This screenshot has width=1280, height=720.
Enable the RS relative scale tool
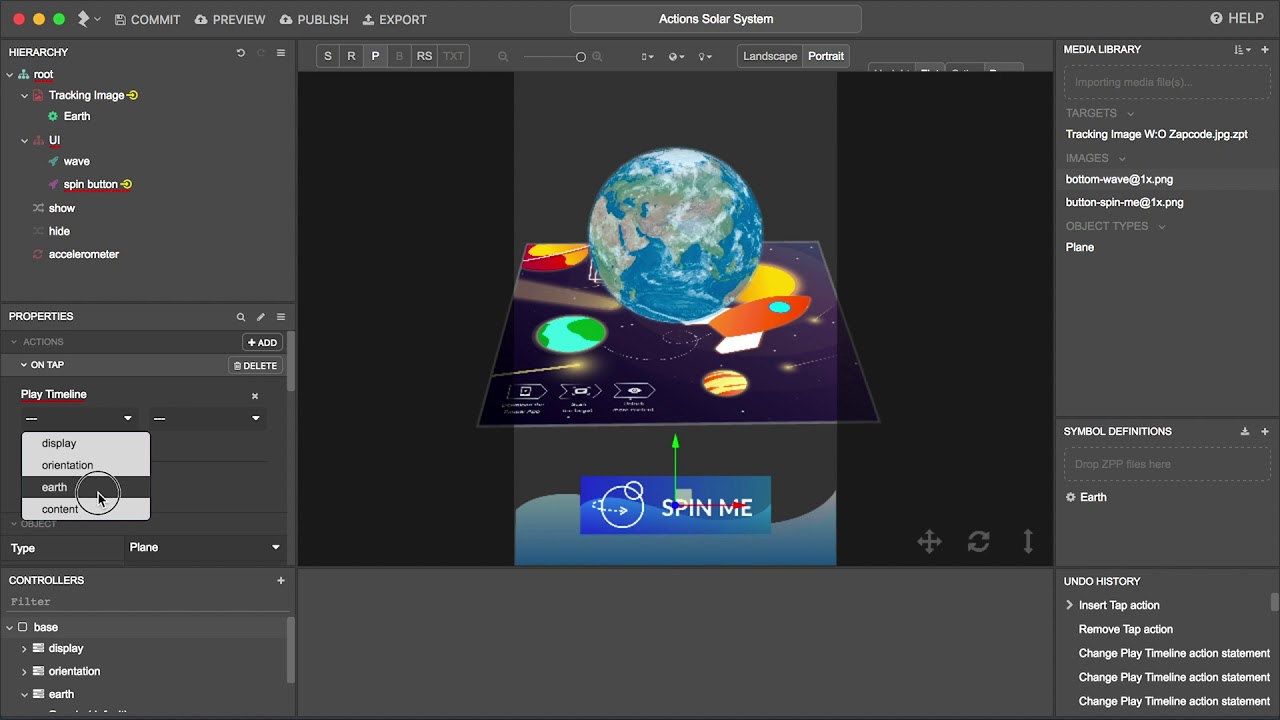pos(424,56)
